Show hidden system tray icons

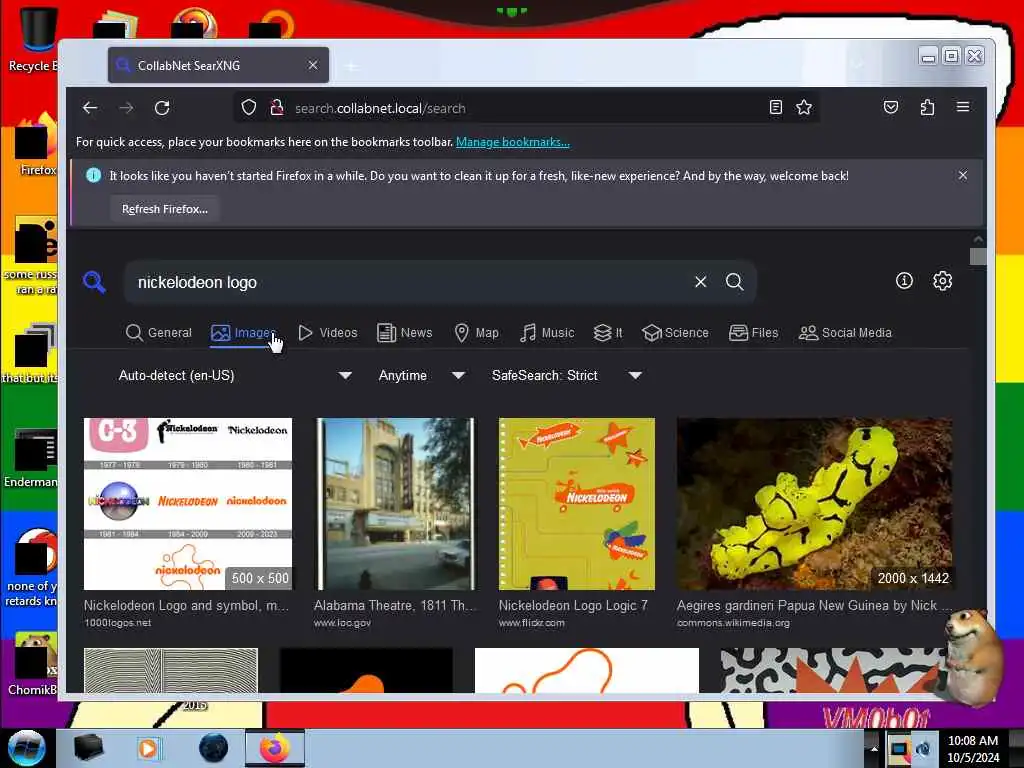pyautogui.click(x=874, y=749)
